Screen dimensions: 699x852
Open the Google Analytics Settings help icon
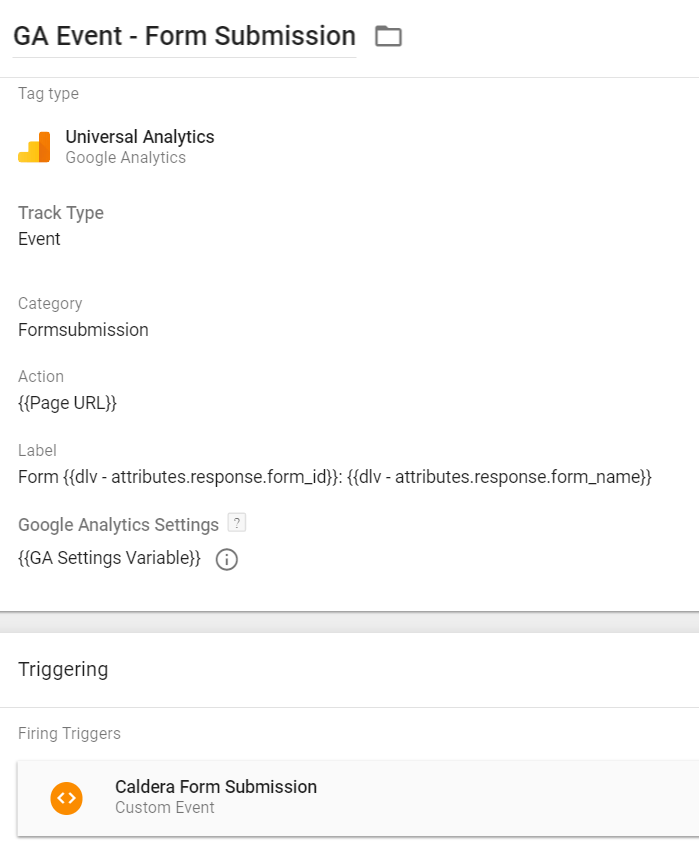(236, 522)
